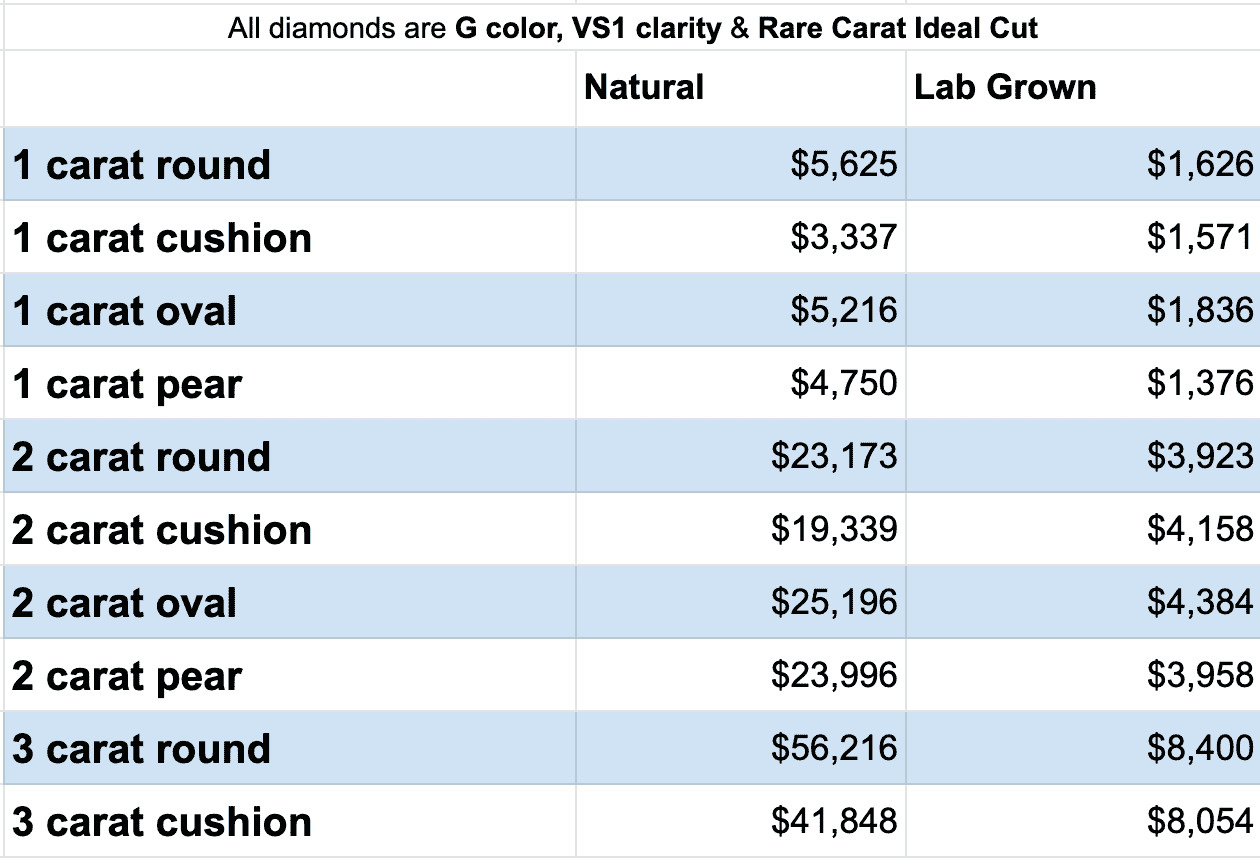Select the '3 carat round' row label

tap(142, 749)
